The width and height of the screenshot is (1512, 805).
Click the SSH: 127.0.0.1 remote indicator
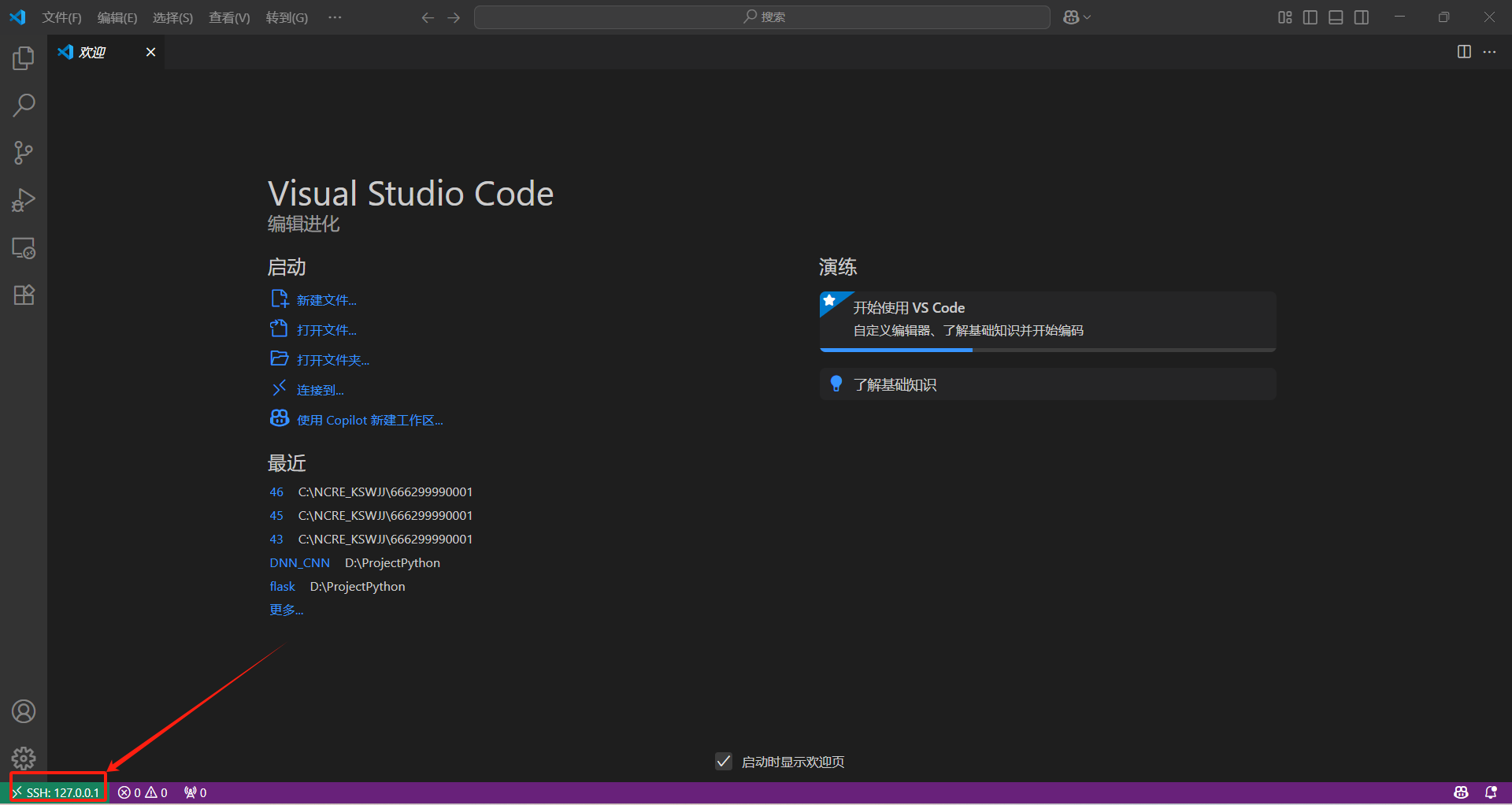(x=57, y=792)
